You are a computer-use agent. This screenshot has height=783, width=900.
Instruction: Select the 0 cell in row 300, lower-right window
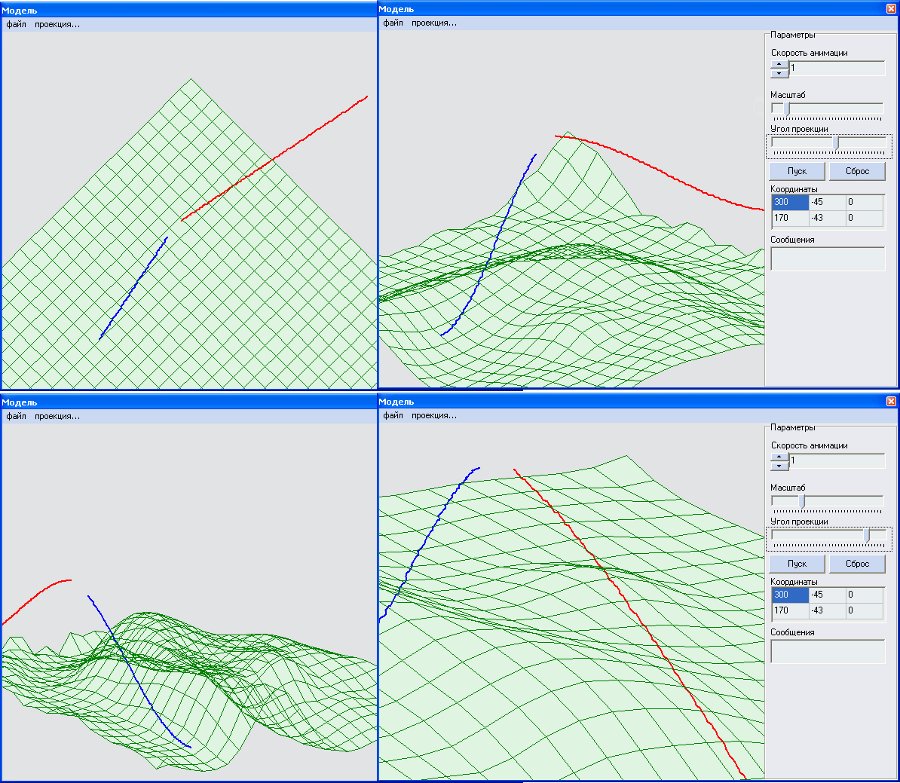pos(864,595)
